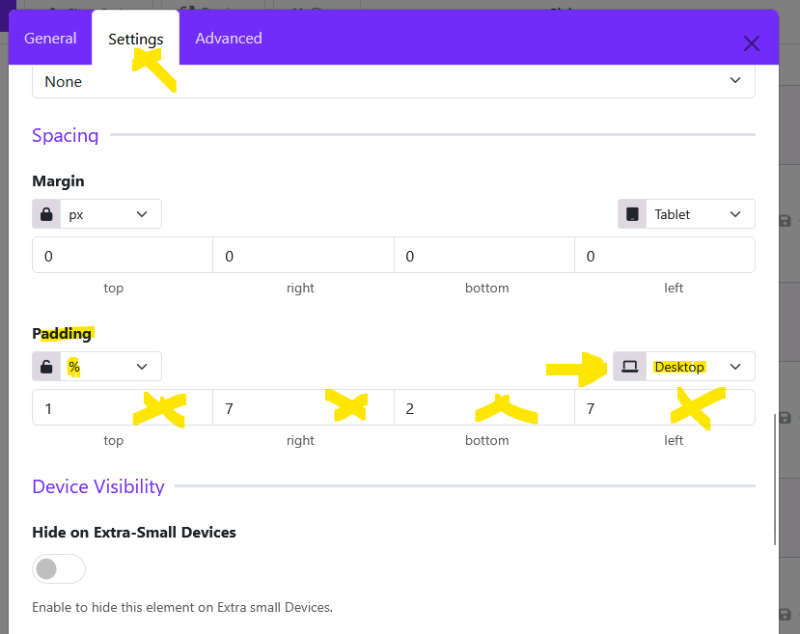The image size is (800, 634).
Task: Click the margin top input field
Action: (122, 255)
